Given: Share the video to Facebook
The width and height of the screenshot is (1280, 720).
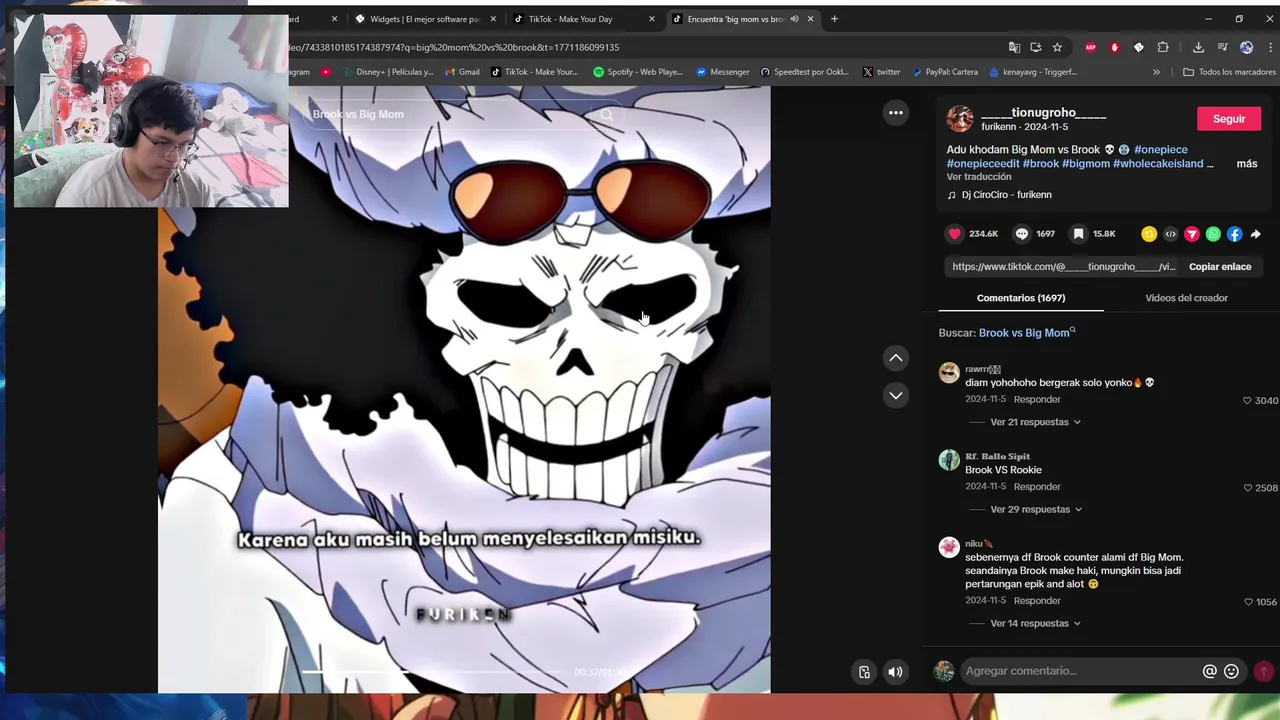Looking at the screenshot, I should pos(1235,234).
